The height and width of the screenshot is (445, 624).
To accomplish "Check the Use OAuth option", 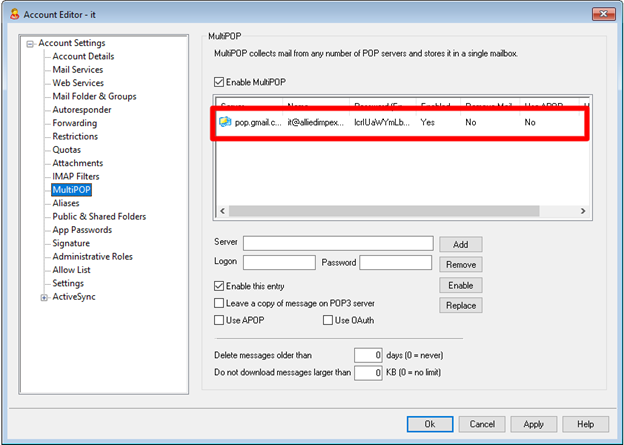I will coord(328,320).
